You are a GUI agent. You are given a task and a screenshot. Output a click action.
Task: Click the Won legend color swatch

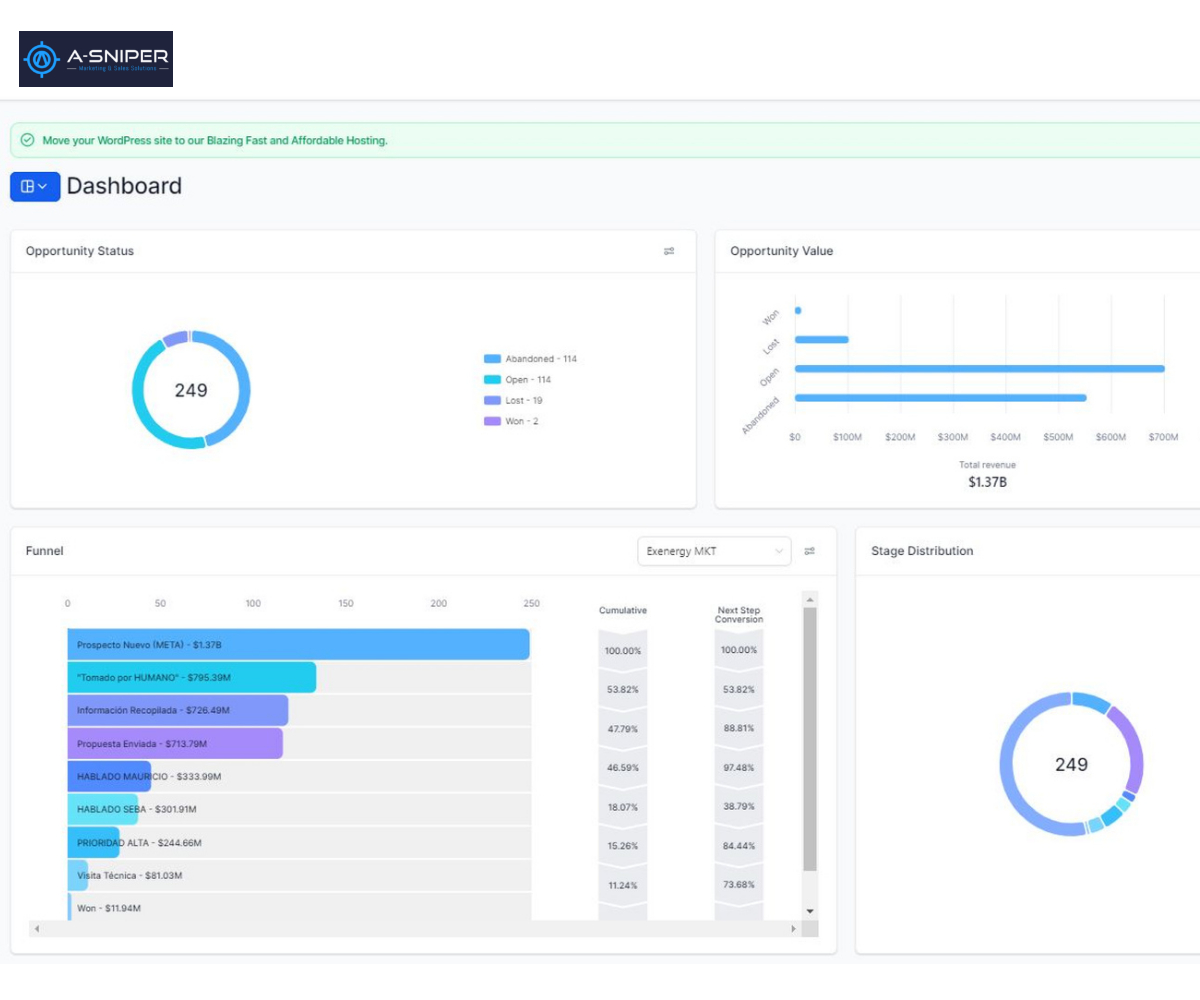click(x=492, y=422)
